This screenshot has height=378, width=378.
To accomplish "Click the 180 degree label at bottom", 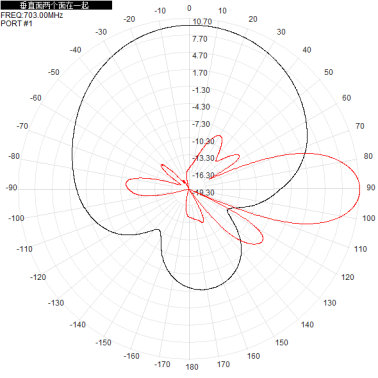I will 192,367.
